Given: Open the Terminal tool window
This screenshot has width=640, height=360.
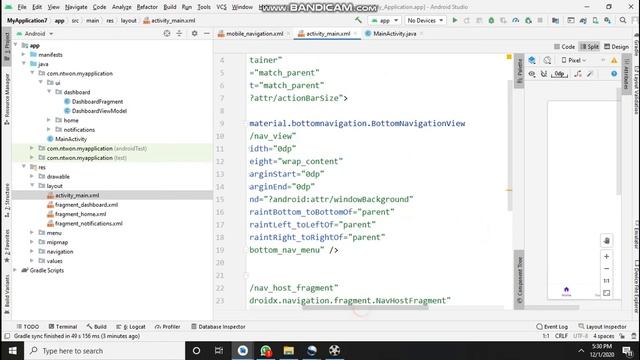Looking at the screenshot, I should click(x=63, y=327).
